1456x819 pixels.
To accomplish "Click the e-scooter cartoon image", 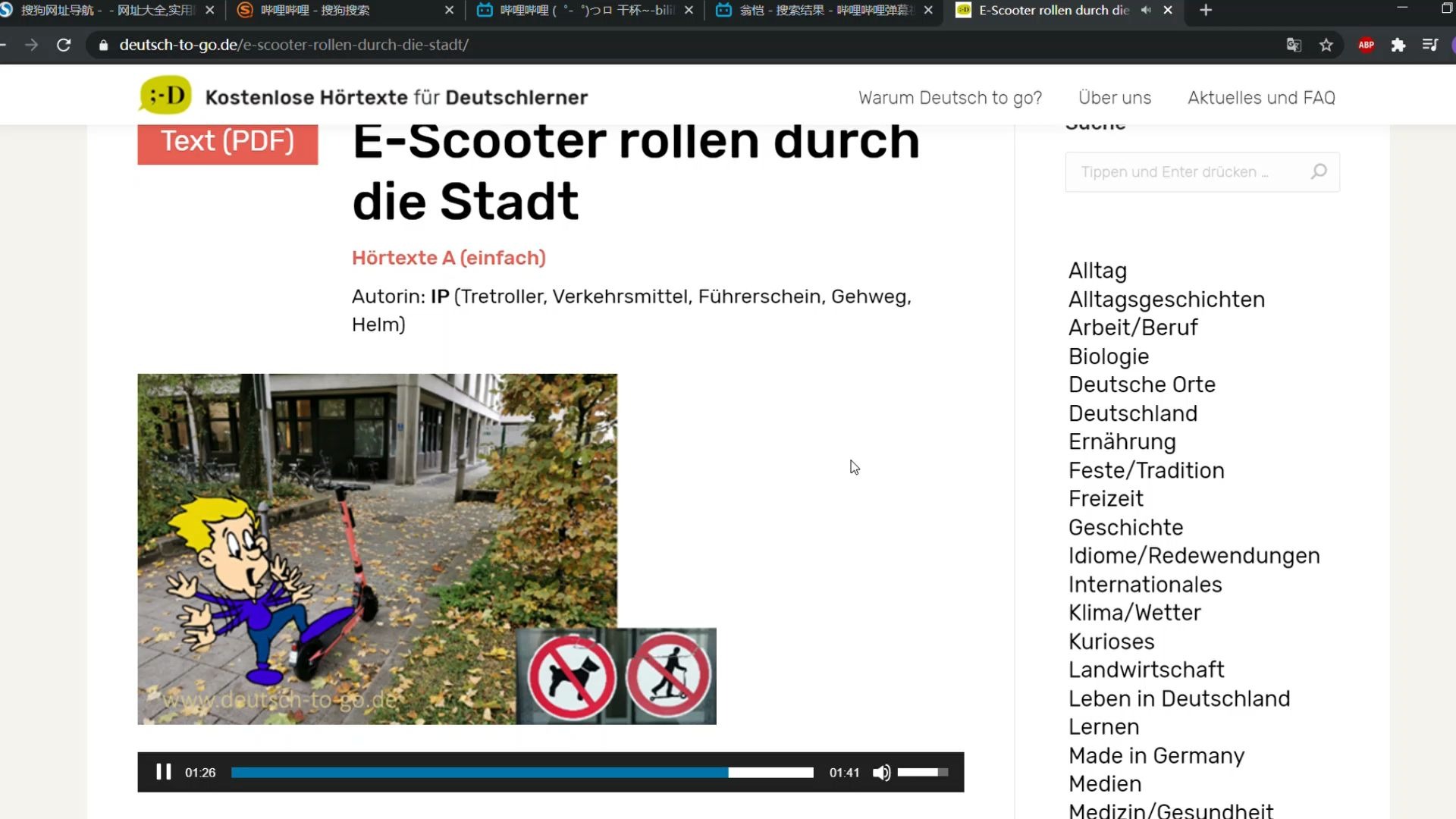I will (377, 548).
